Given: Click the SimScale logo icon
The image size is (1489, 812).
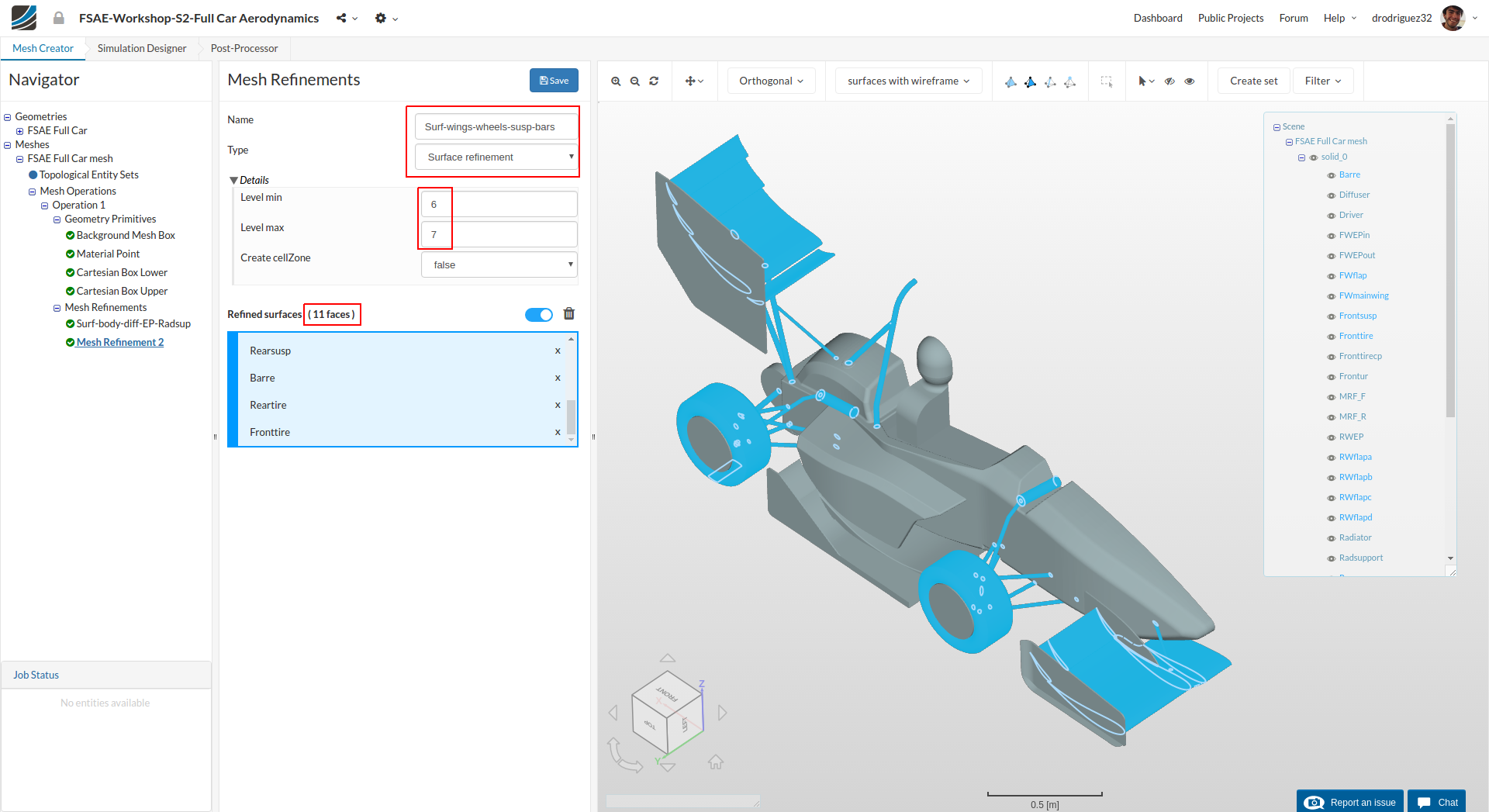Looking at the screenshot, I should [x=24, y=18].
